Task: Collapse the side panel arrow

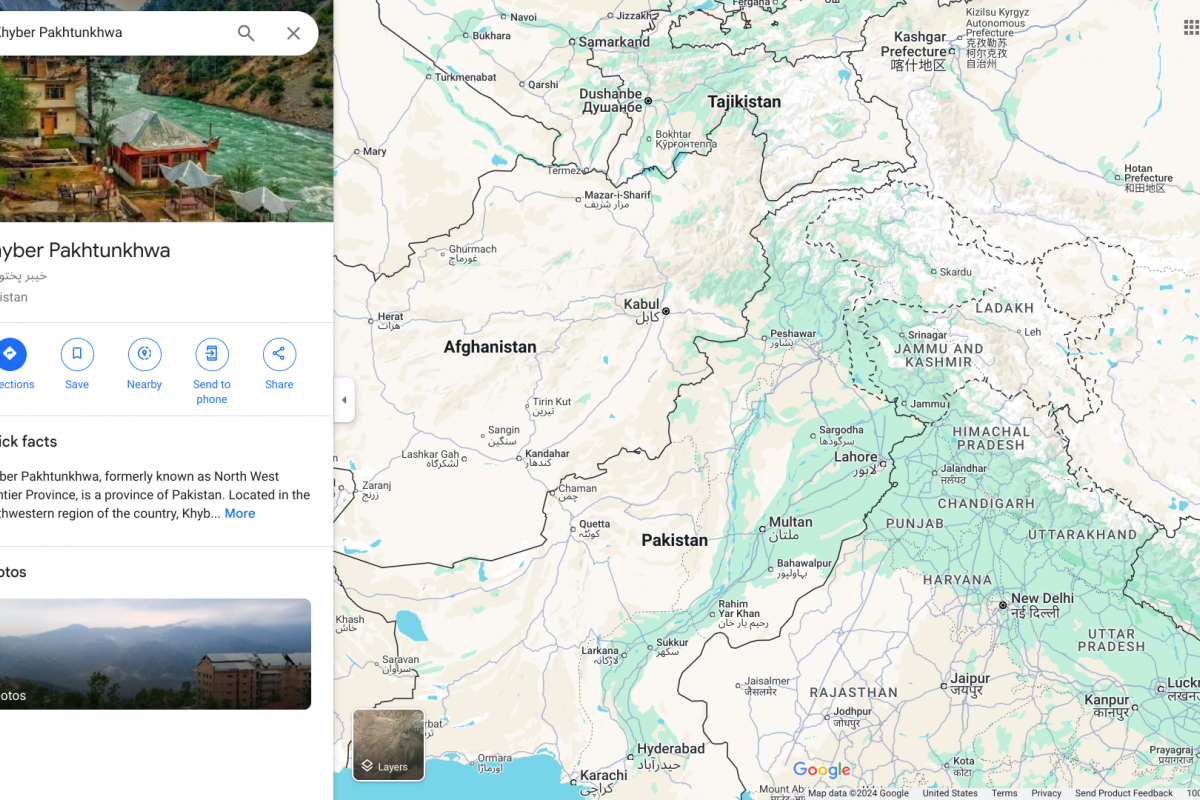Action: (344, 400)
